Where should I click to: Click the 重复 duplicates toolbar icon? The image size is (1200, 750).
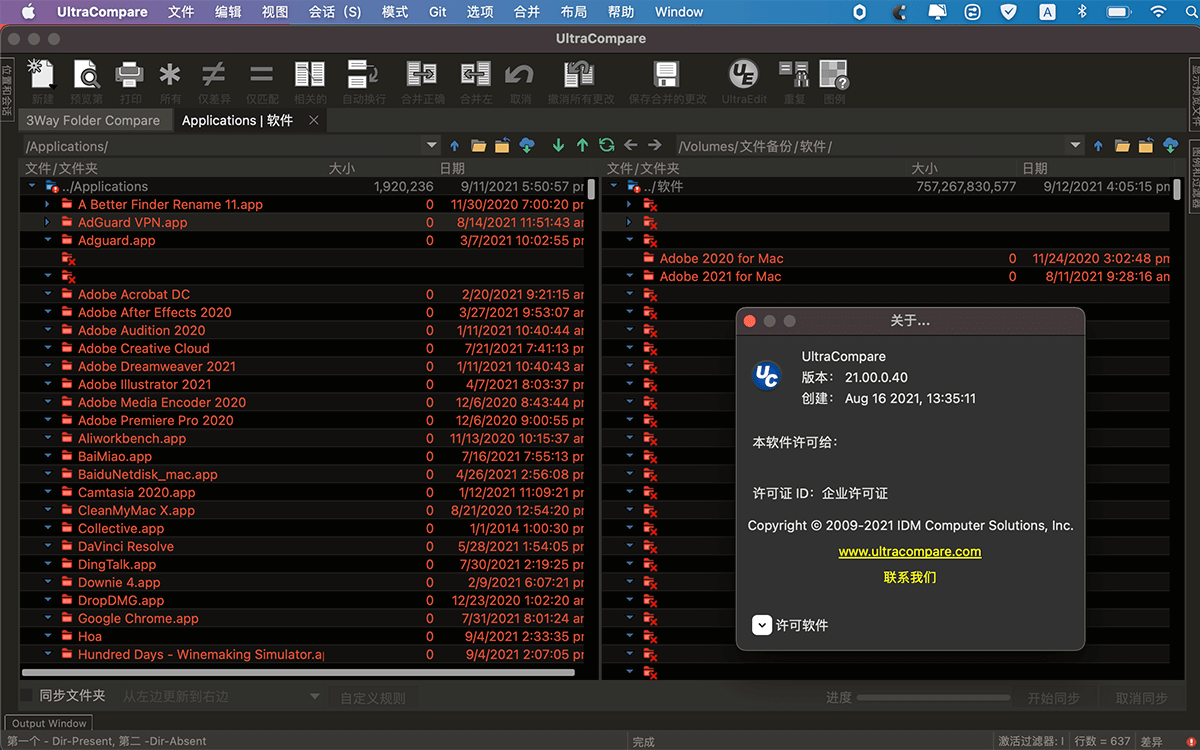pyautogui.click(x=794, y=75)
